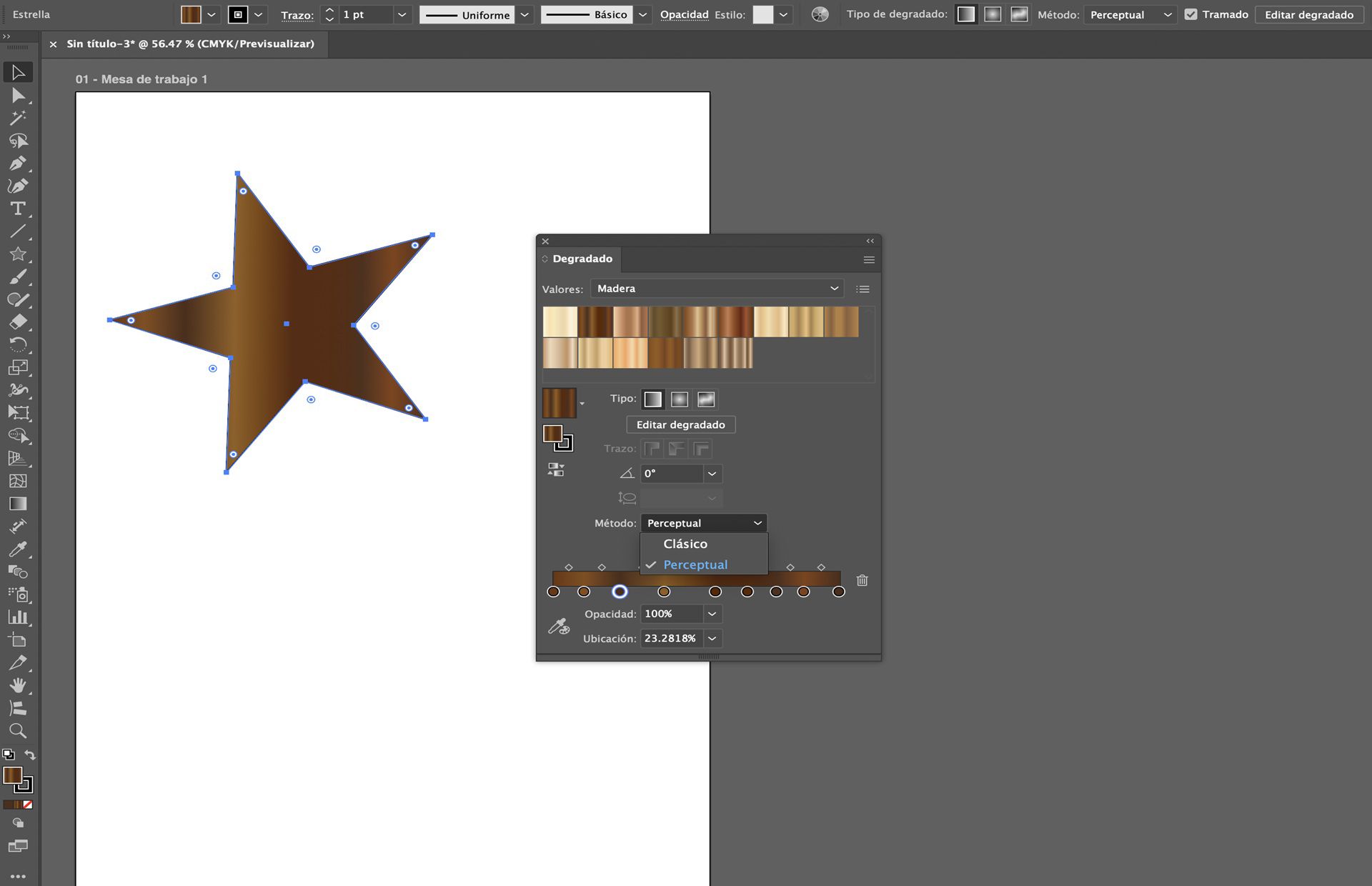Select the Pen tool
Image resolution: width=1372 pixels, height=886 pixels.
tap(18, 162)
